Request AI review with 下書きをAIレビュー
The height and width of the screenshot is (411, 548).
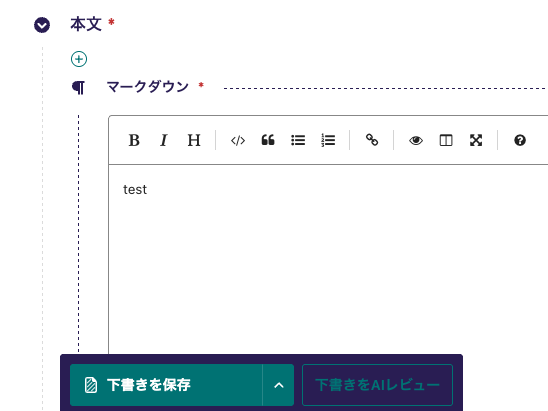[x=377, y=385]
